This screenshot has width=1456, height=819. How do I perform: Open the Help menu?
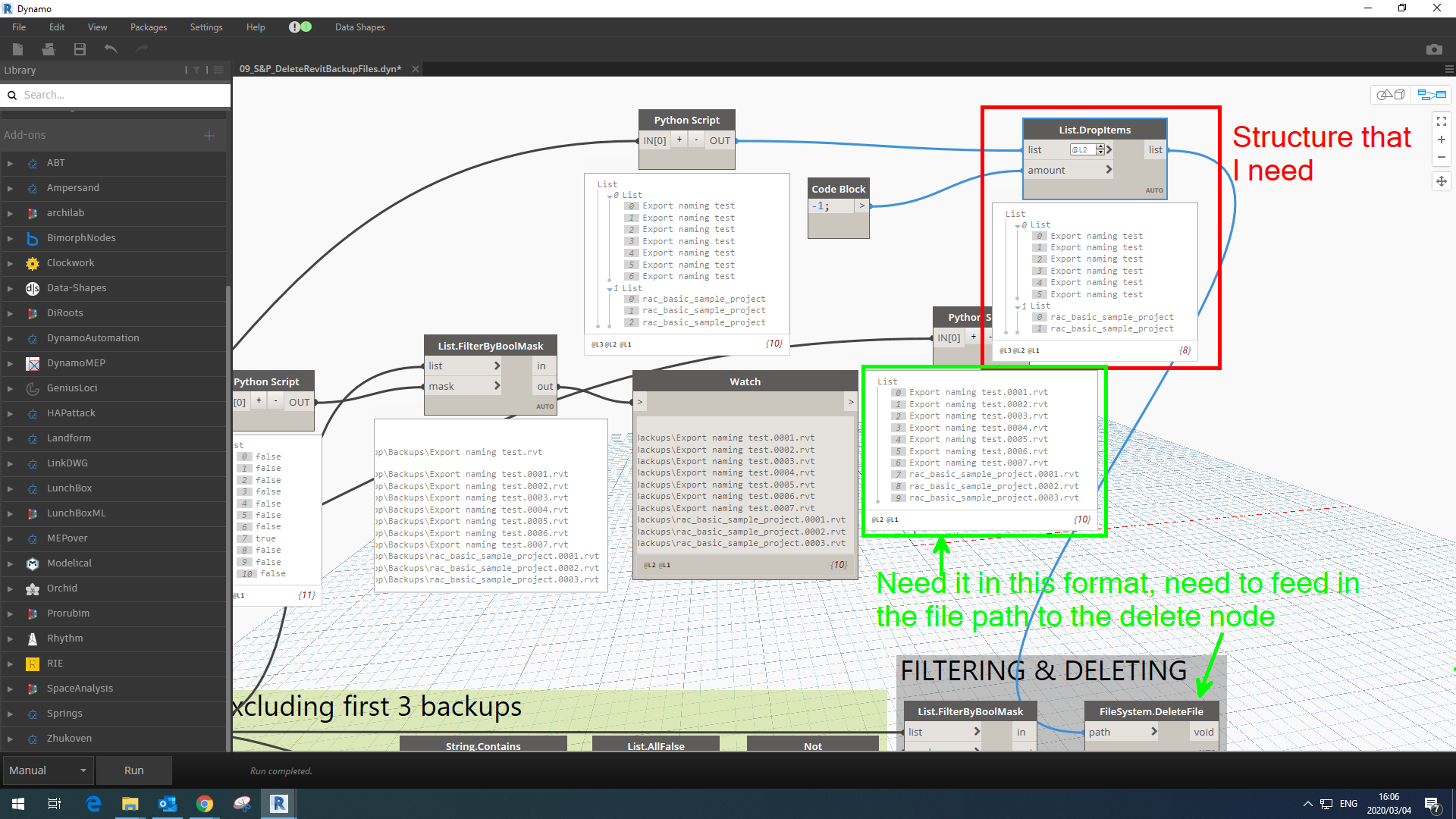click(x=256, y=27)
